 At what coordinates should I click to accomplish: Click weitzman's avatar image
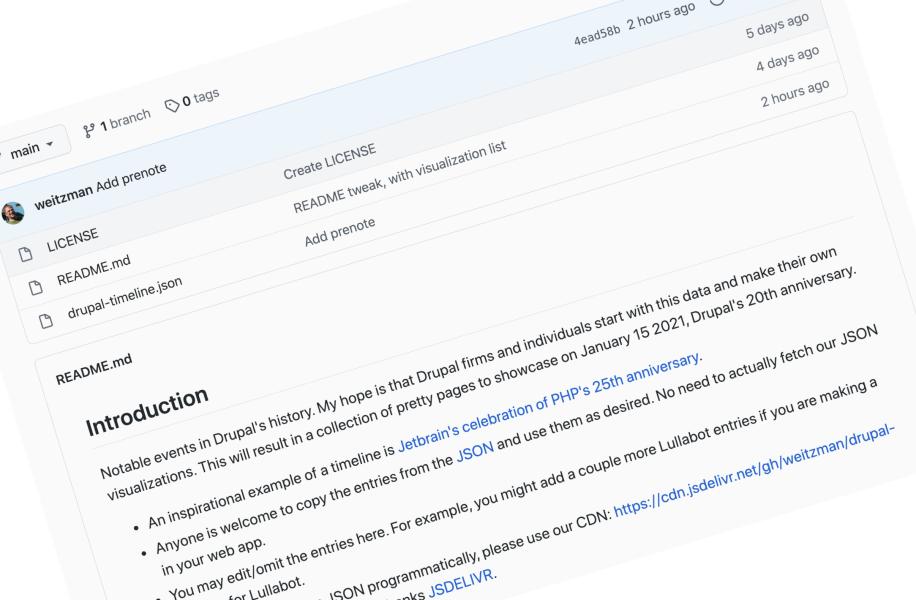[12, 213]
